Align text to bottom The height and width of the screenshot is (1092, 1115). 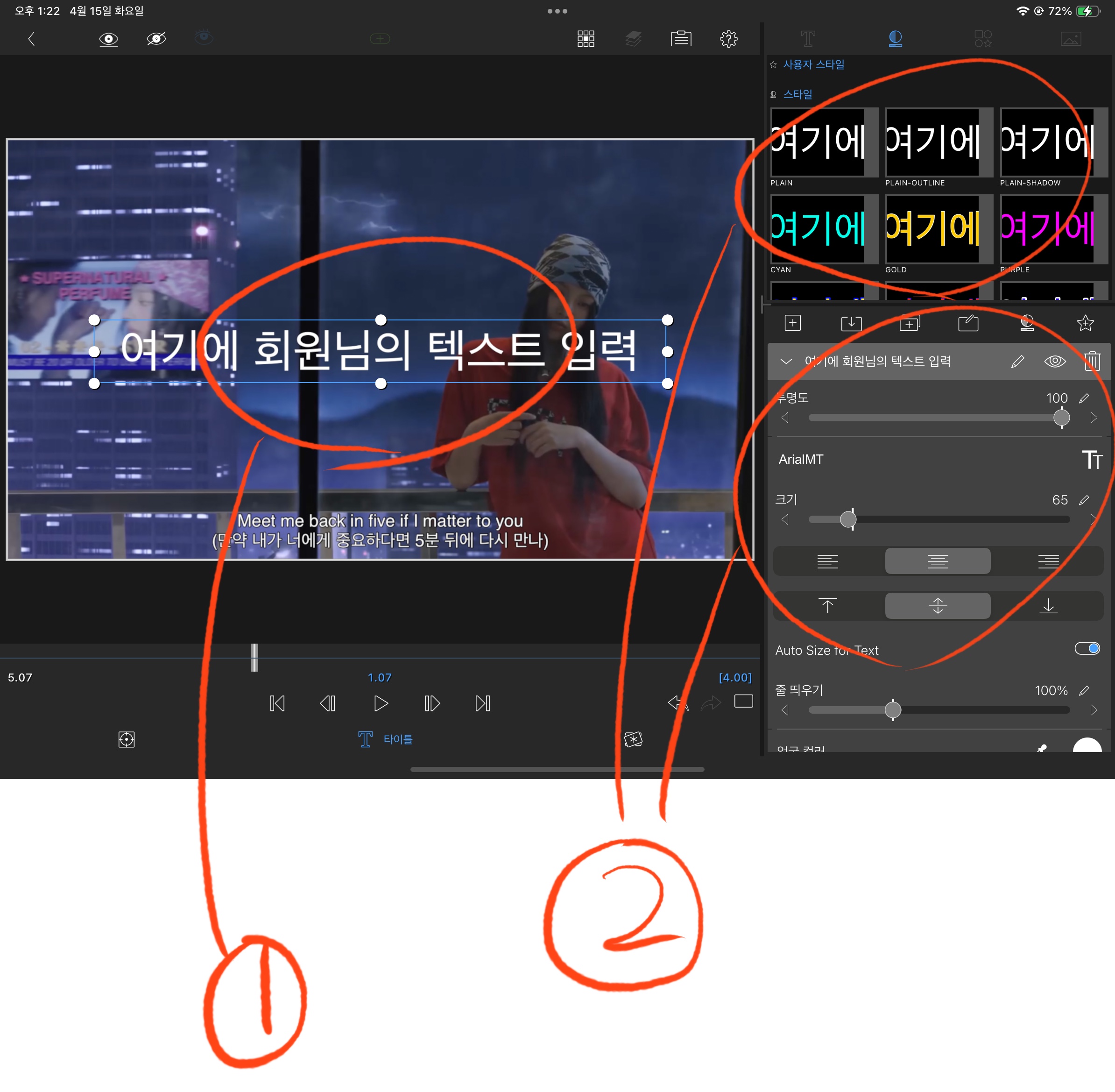point(1048,606)
